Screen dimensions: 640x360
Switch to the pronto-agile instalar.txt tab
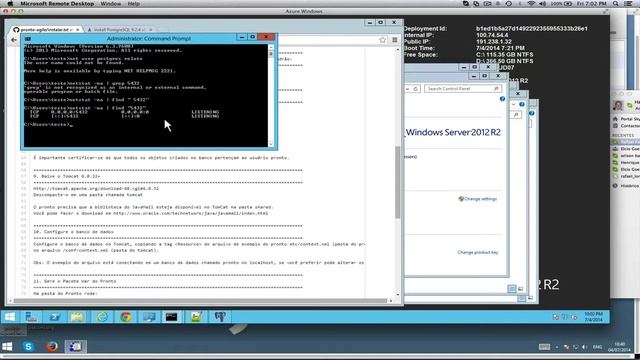click(x=47, y=30)
